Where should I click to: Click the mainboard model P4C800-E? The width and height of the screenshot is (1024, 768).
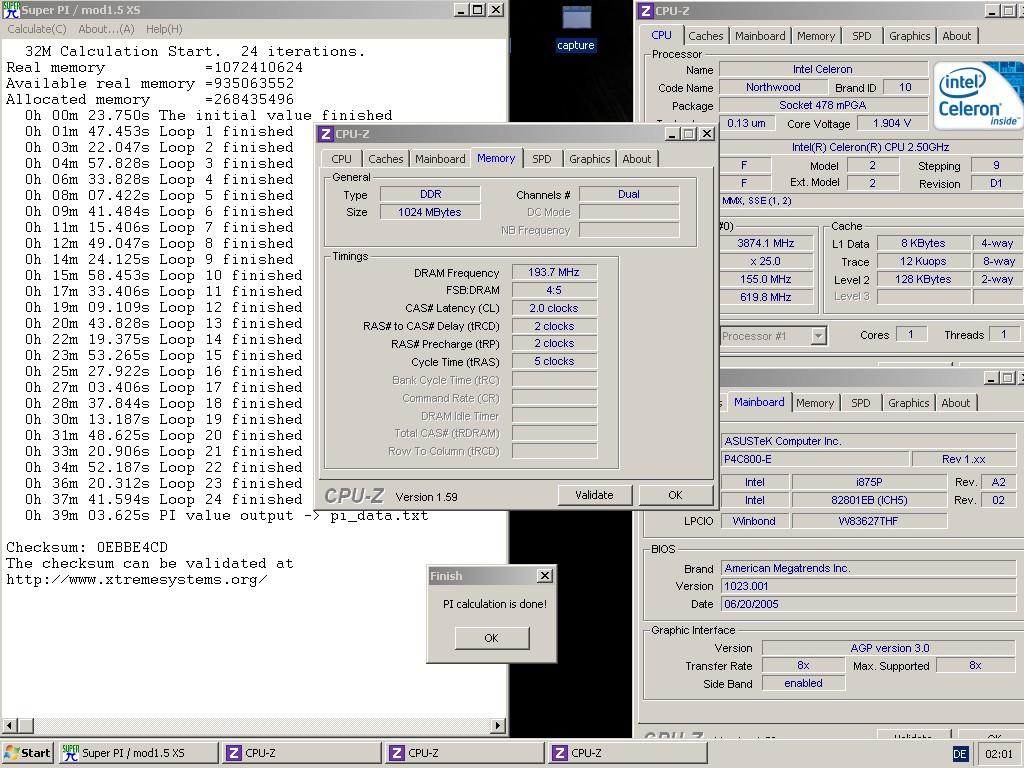click(814, 459)
